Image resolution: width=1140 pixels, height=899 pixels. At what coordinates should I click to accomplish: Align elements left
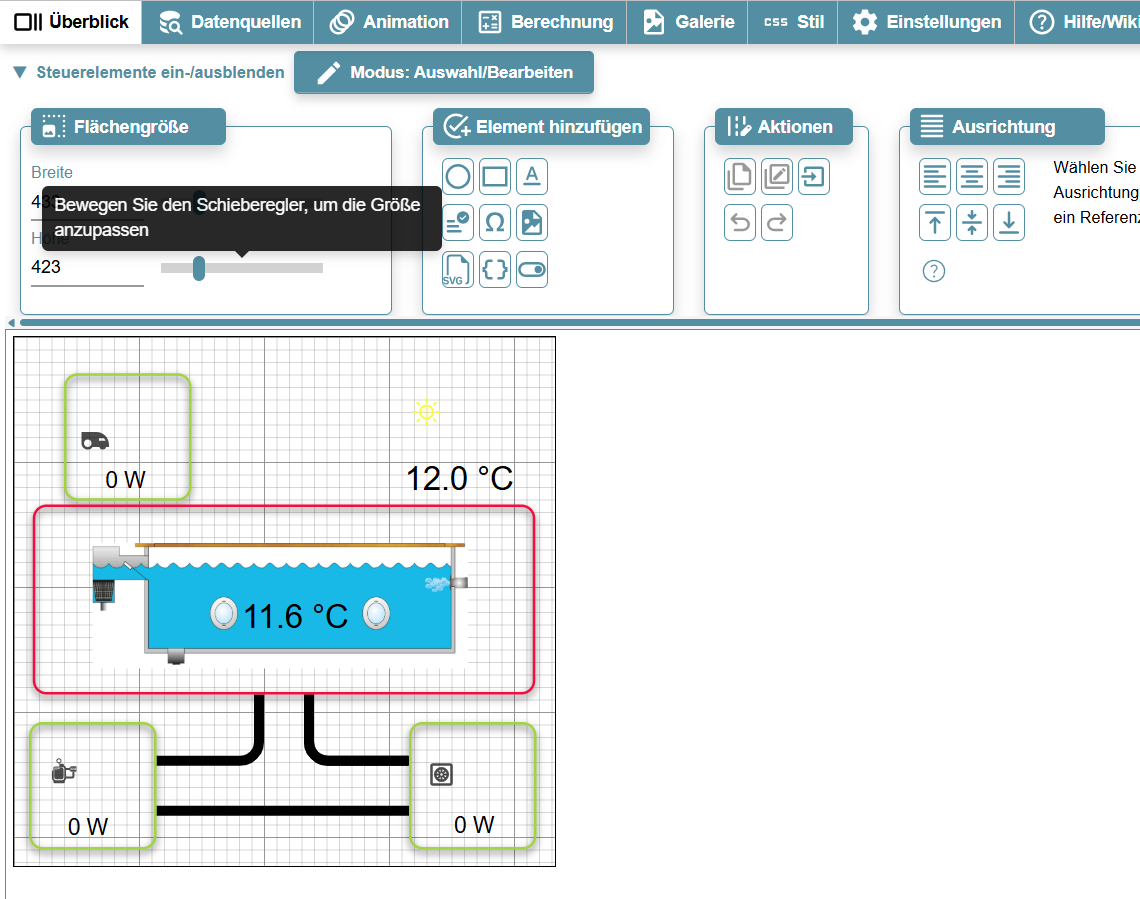pyautogui.click(x=935, y=177)
